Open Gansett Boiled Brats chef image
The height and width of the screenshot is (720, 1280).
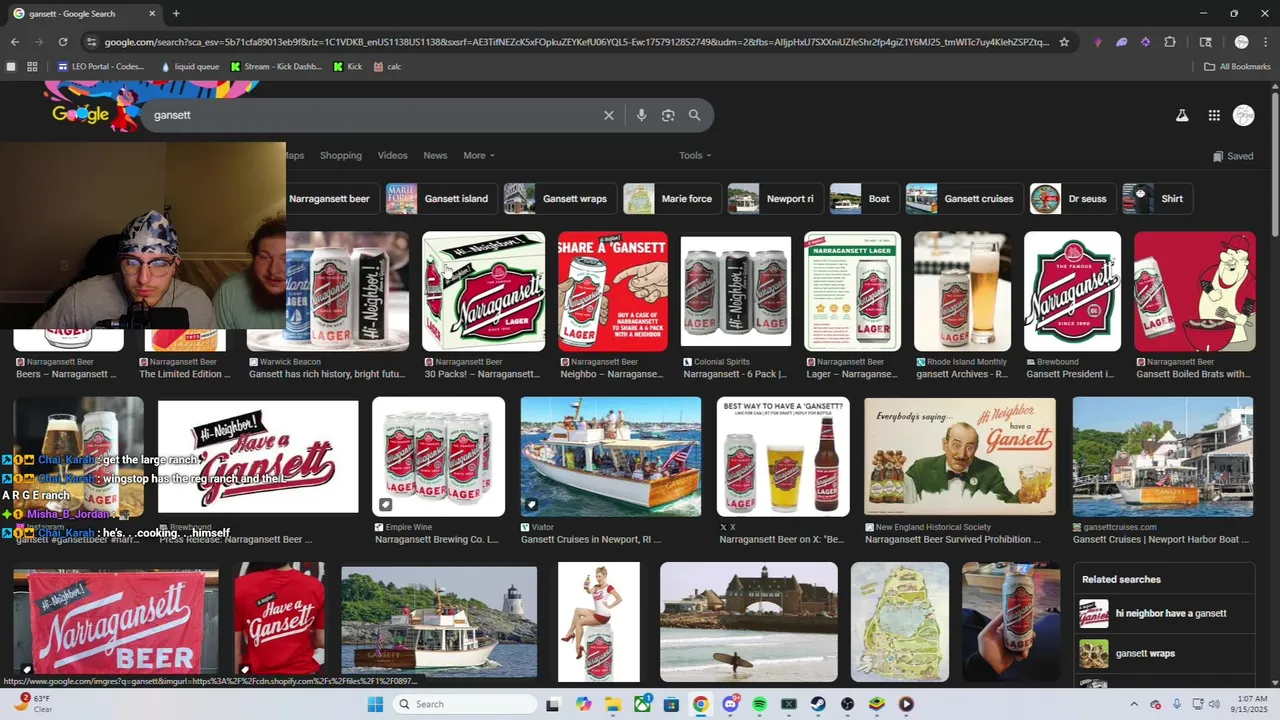[x=1194, y=291]
